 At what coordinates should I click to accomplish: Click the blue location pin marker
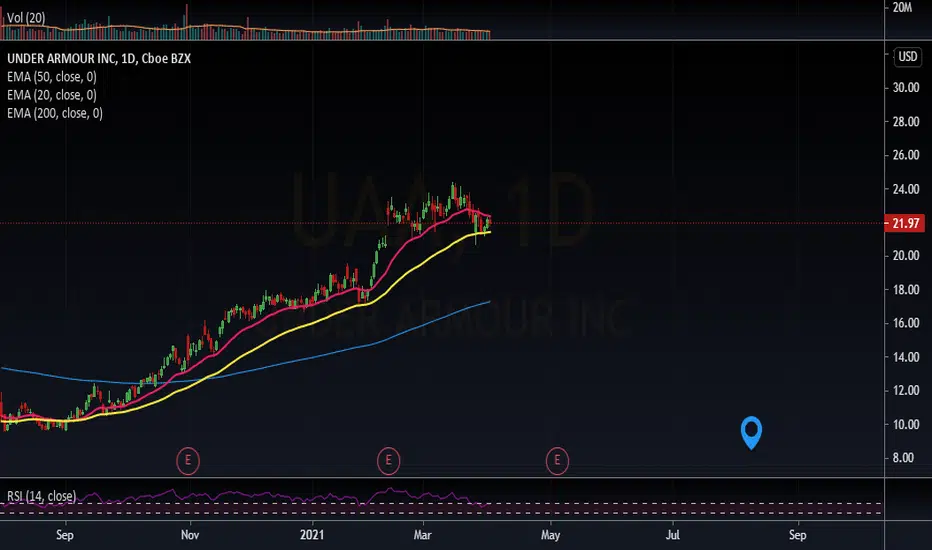(751, 432)
